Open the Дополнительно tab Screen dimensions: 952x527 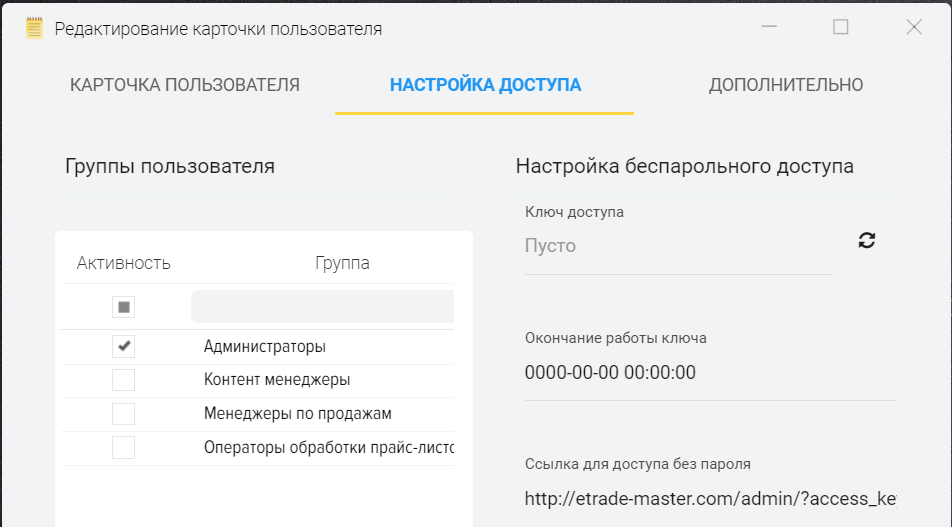(786, 85)
